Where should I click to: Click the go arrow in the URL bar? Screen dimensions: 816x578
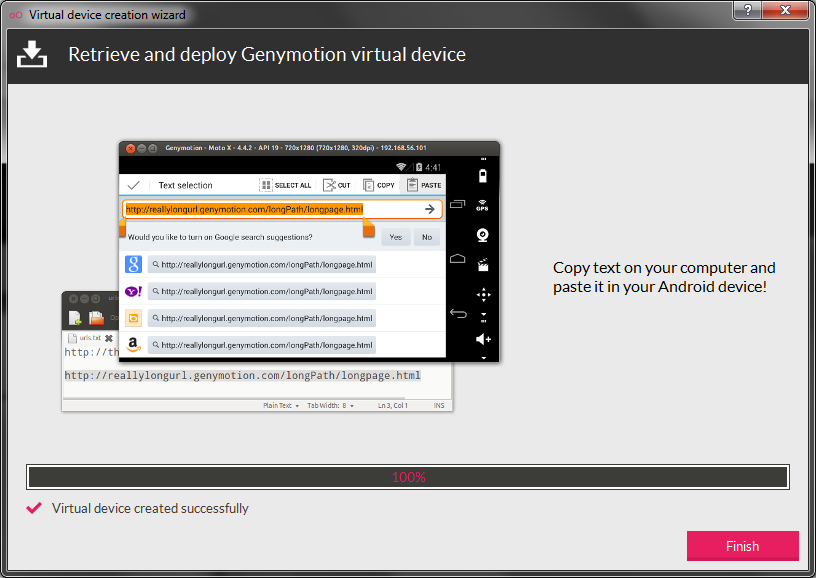(429, 209)
